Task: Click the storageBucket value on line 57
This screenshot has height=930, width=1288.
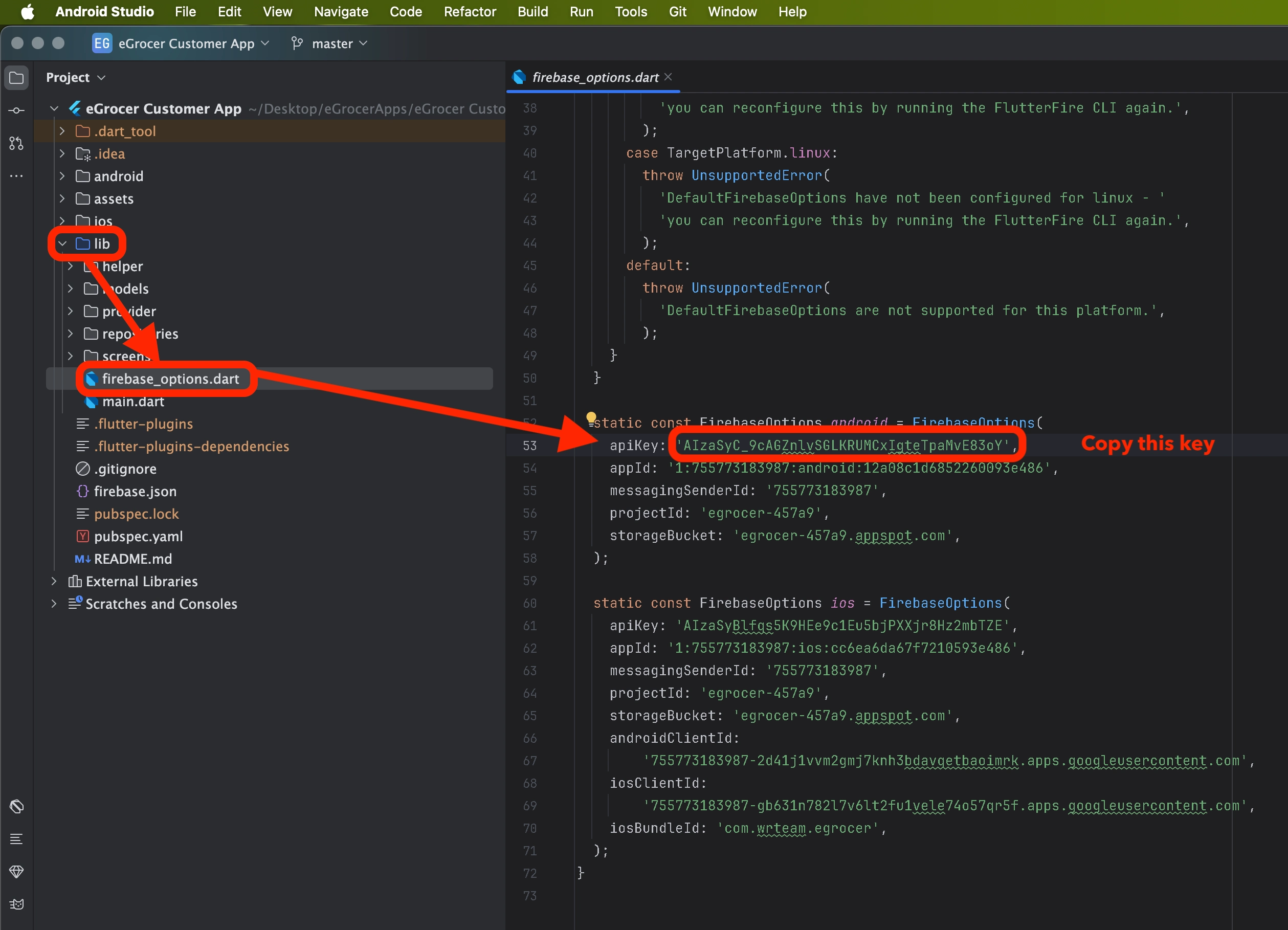Action: click(x=843, y=536)
